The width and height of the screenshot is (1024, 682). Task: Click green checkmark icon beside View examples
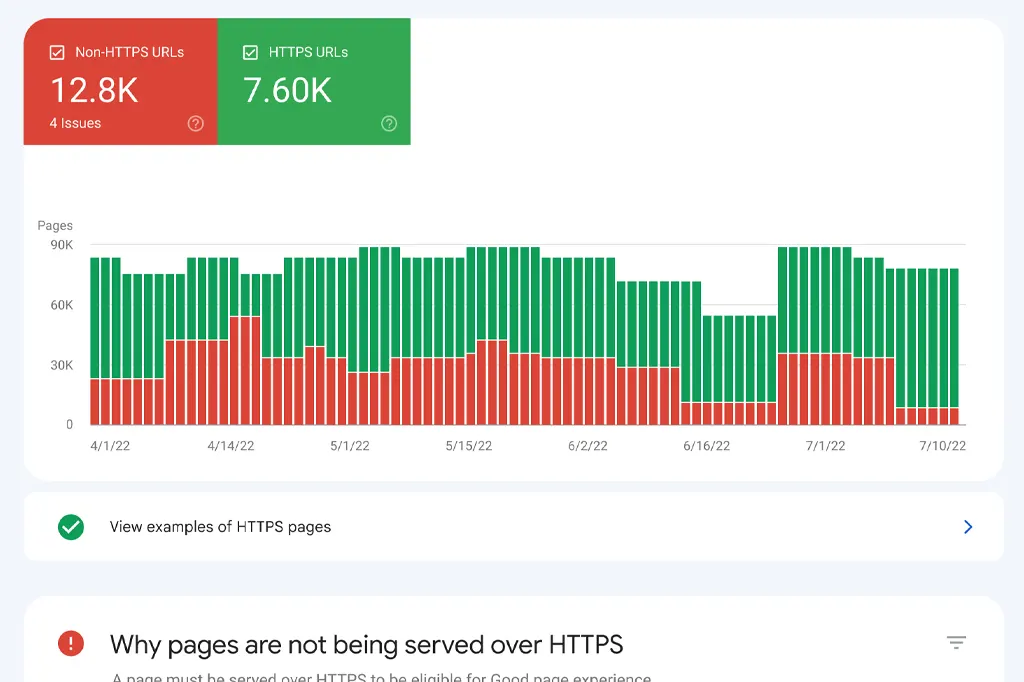pos(71,527)
